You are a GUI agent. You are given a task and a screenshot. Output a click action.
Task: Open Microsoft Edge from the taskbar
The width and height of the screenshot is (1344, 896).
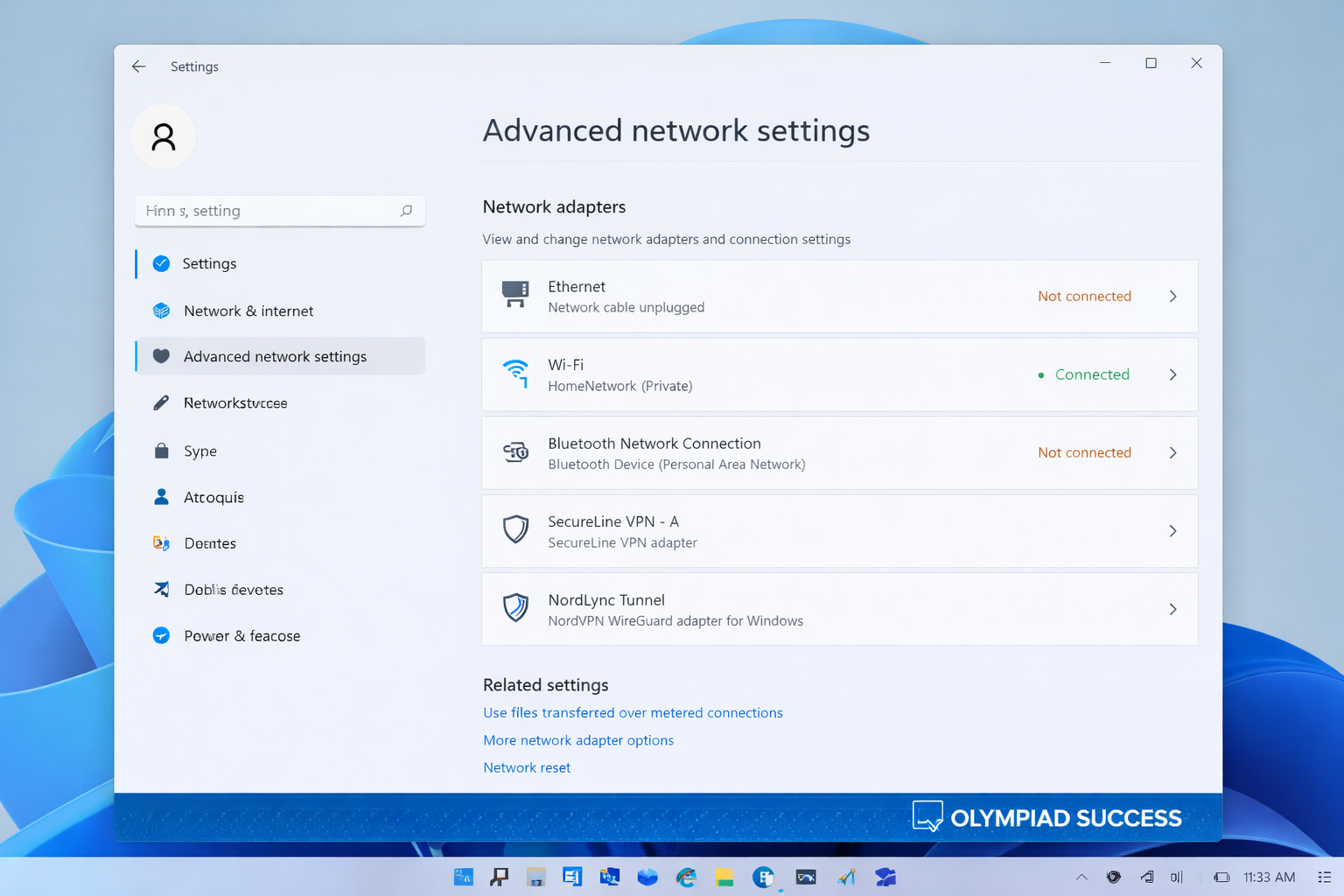point(686,877)
